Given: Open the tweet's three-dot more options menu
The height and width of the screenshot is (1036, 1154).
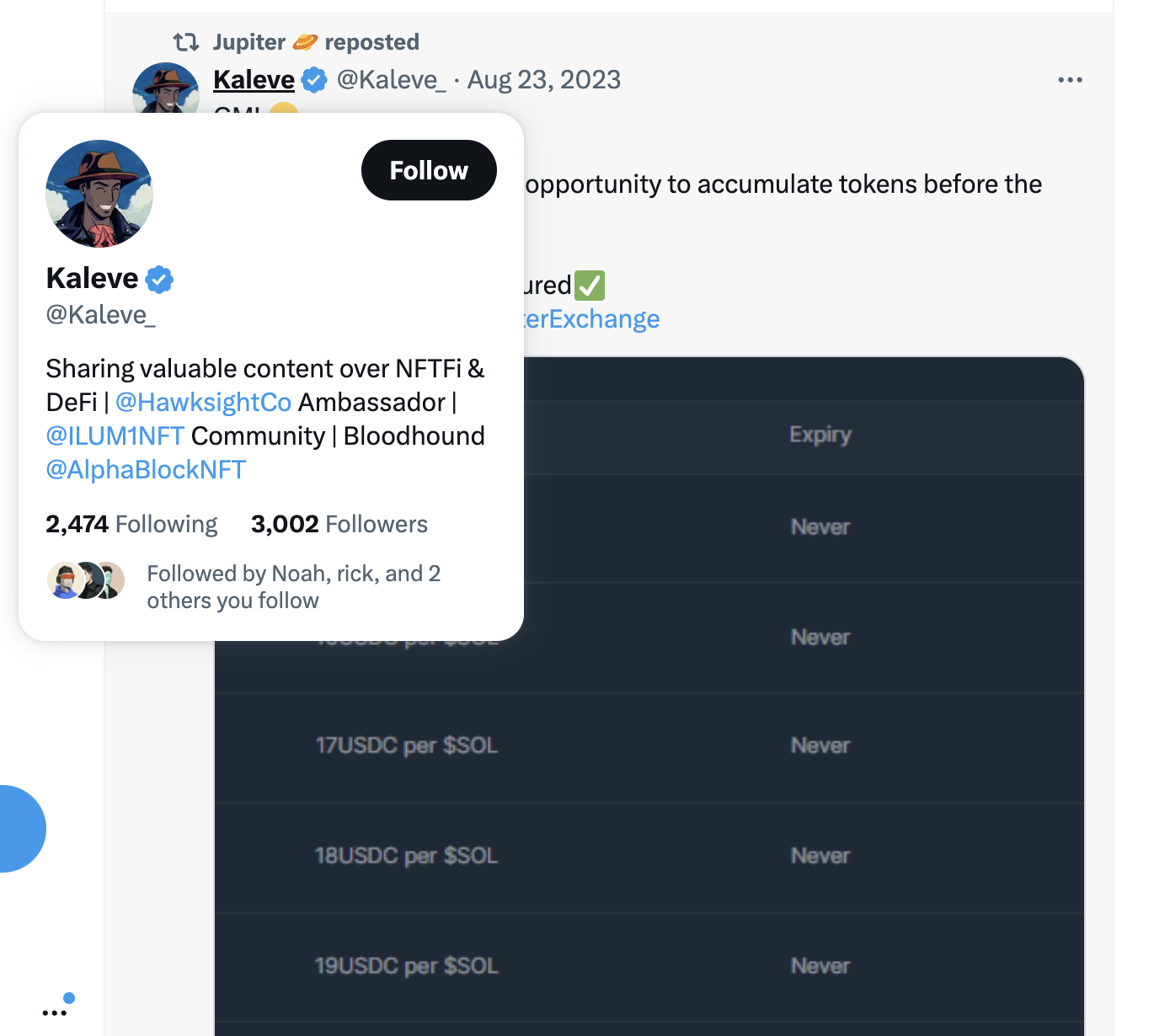Looking at the screenshot, I should (1070, 80).
